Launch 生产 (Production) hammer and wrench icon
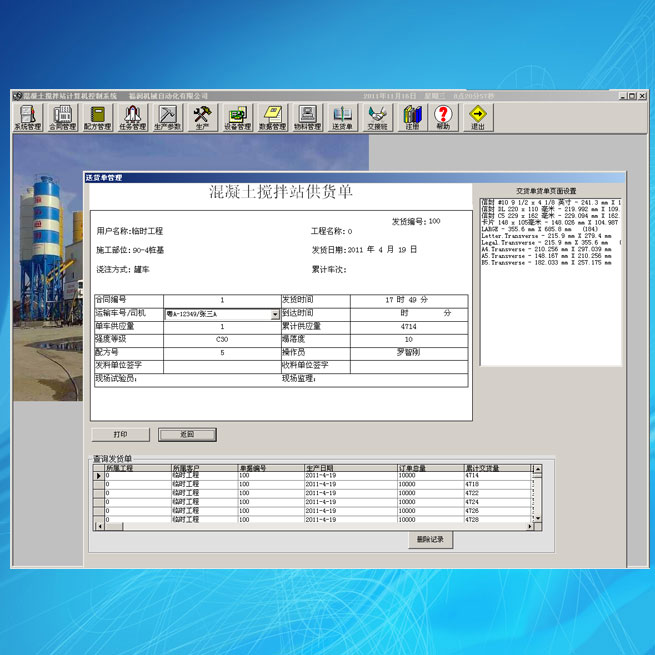Screen dimensions: 655x655 coord(203,118)
